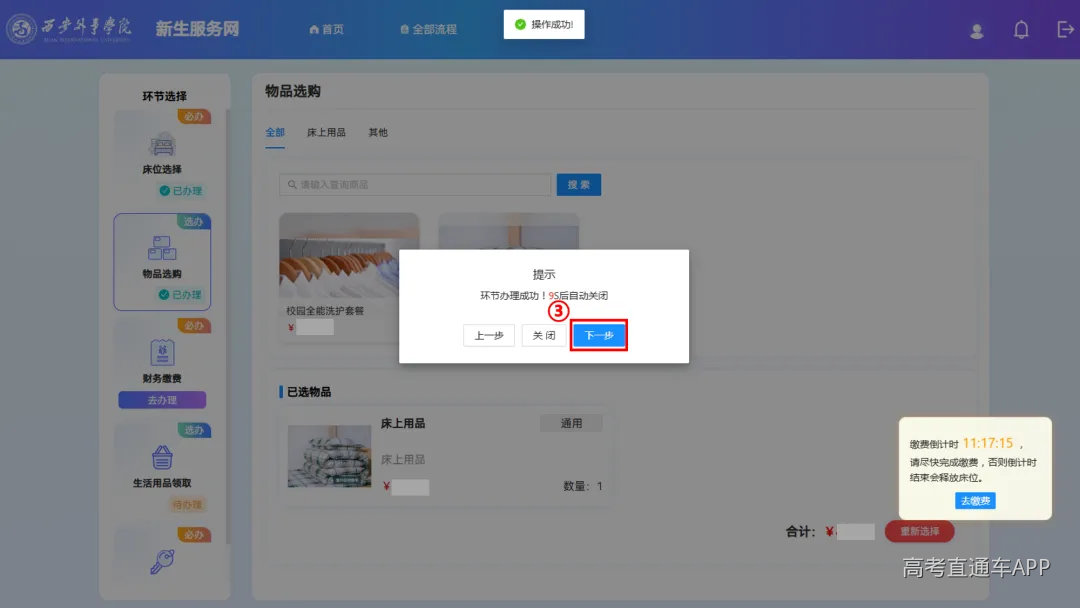Click the magnifier icon in search box
The image size is (1080, 608).
292,185
